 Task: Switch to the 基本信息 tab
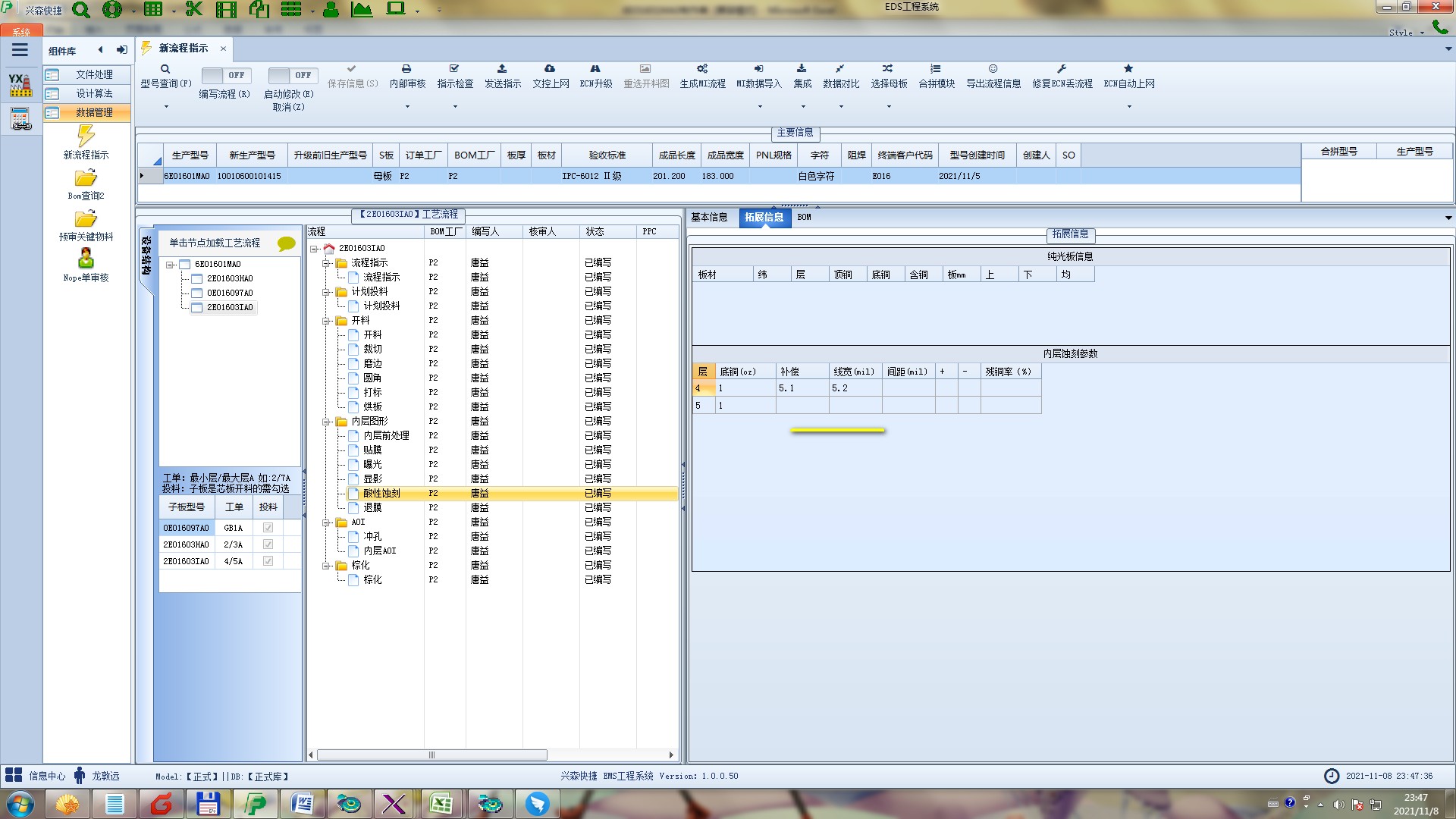(709, 218)
